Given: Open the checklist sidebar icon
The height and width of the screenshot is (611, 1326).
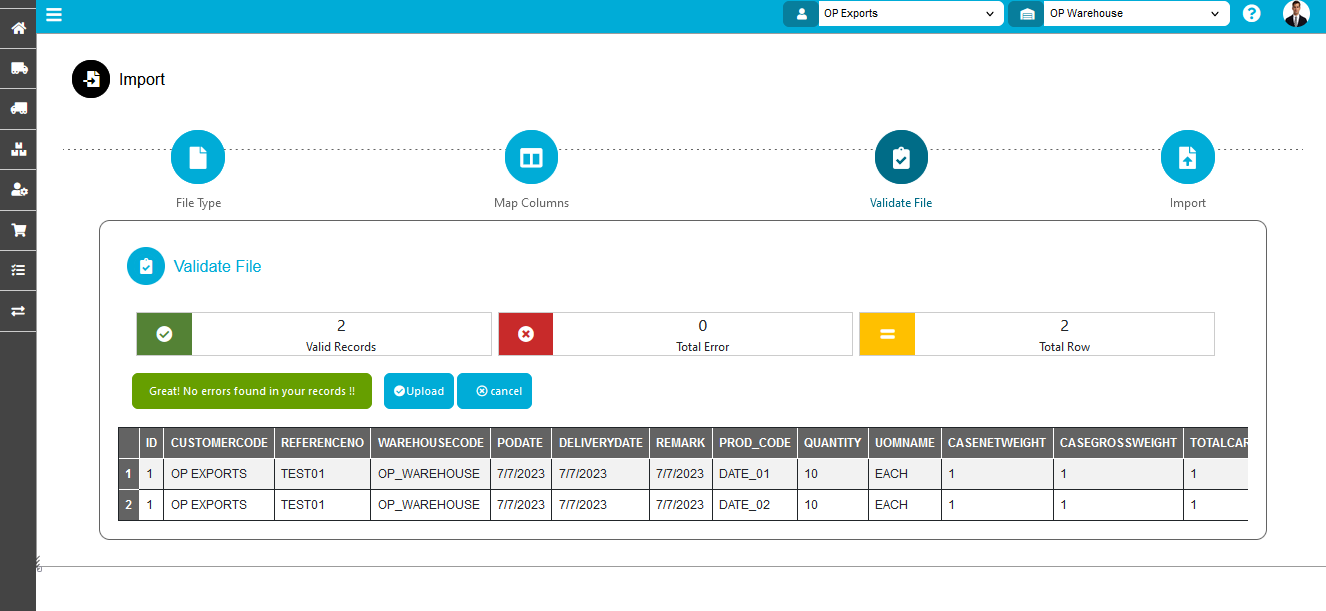Looking at the screenshot, I should (18, 270).
